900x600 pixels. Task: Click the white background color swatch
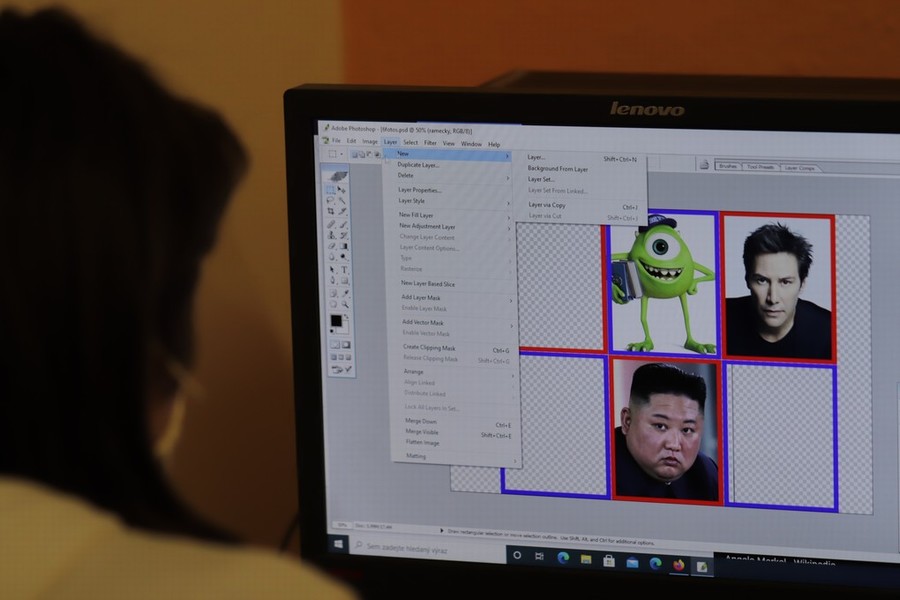pos(344,330)
